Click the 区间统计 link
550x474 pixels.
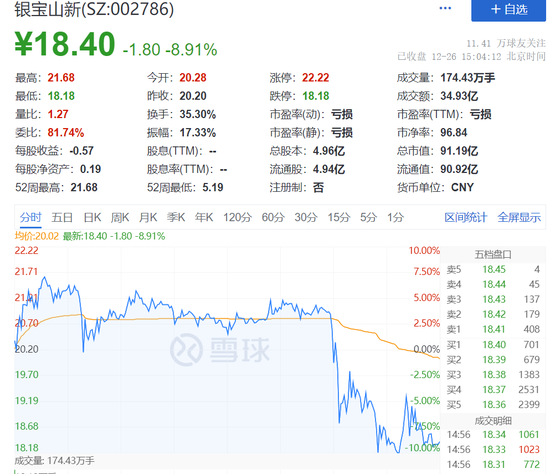click(x=466, y=218)
